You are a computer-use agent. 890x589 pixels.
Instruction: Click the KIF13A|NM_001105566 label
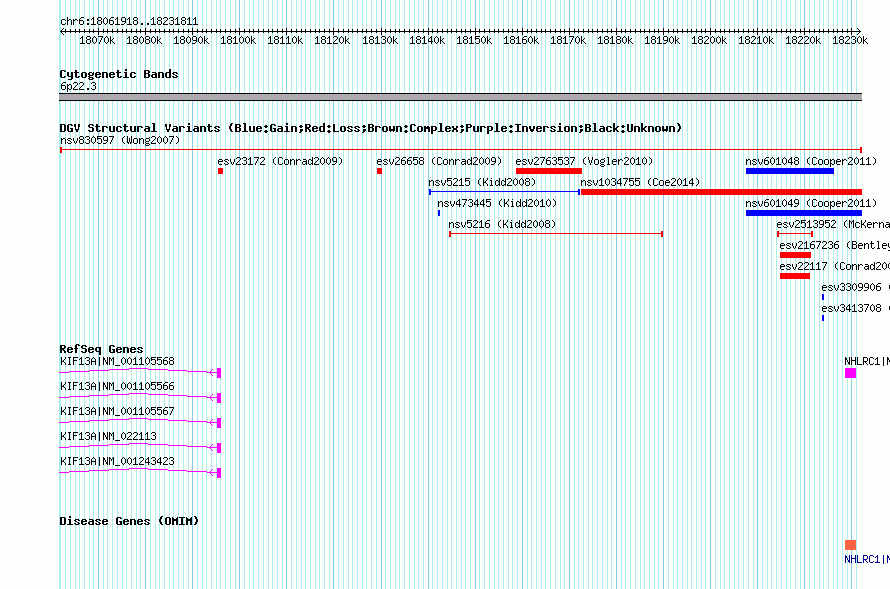[x=117, y=386]
